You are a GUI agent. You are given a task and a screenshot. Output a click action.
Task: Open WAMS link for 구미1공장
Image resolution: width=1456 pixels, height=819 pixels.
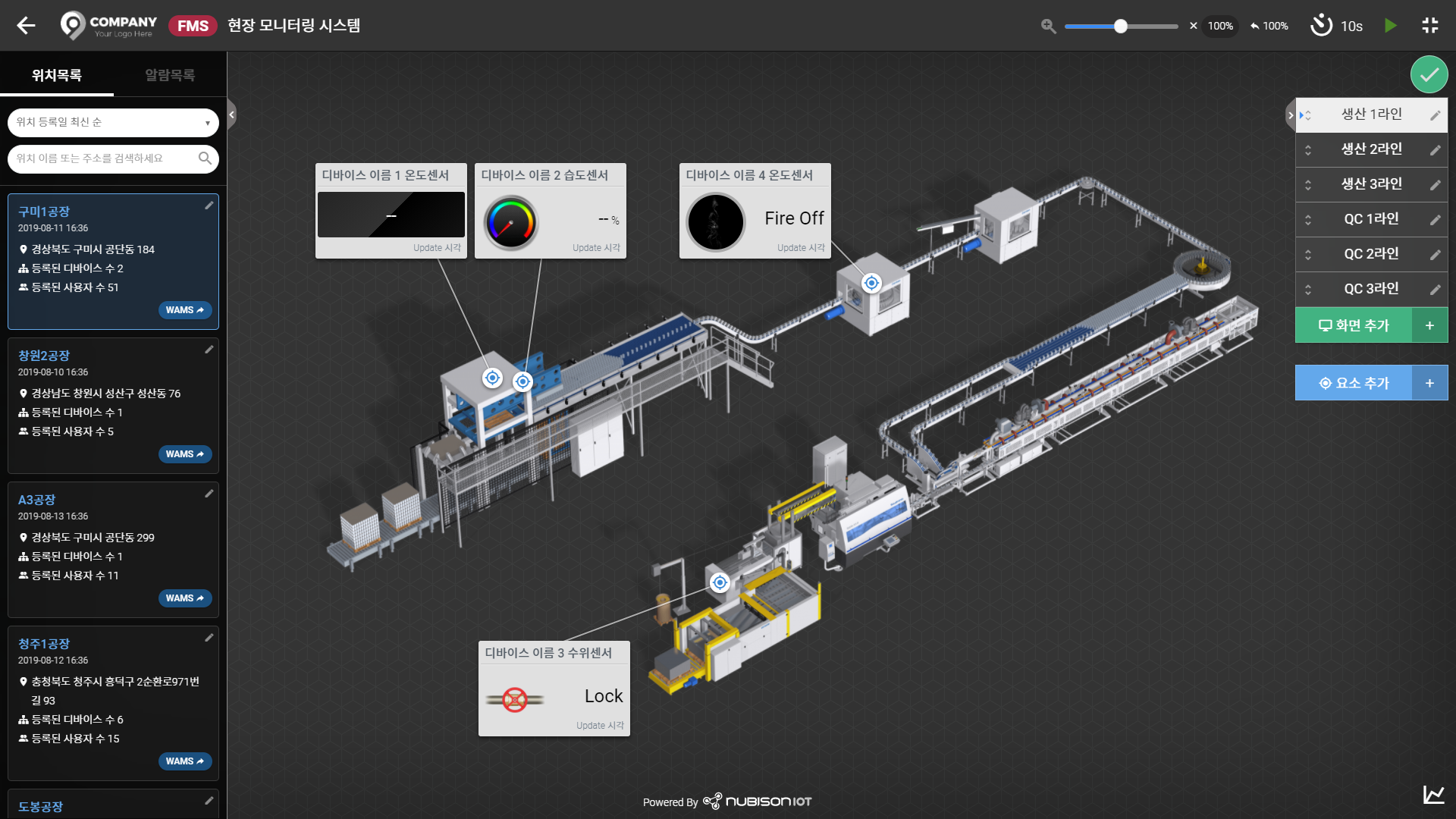coord(185,310)
